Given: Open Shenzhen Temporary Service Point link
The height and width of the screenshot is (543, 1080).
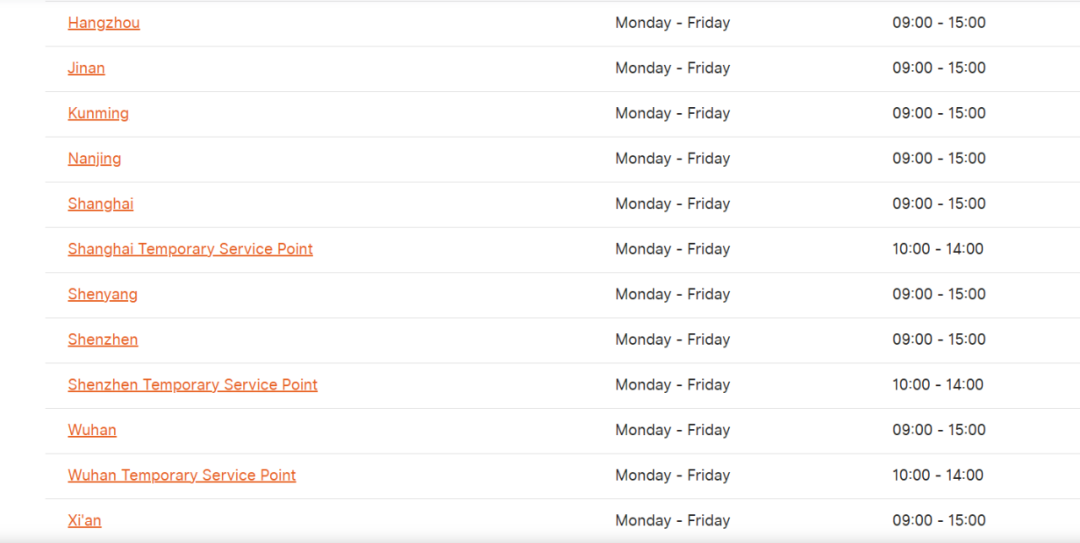Looking at the screenshot, I should [193, 385].
